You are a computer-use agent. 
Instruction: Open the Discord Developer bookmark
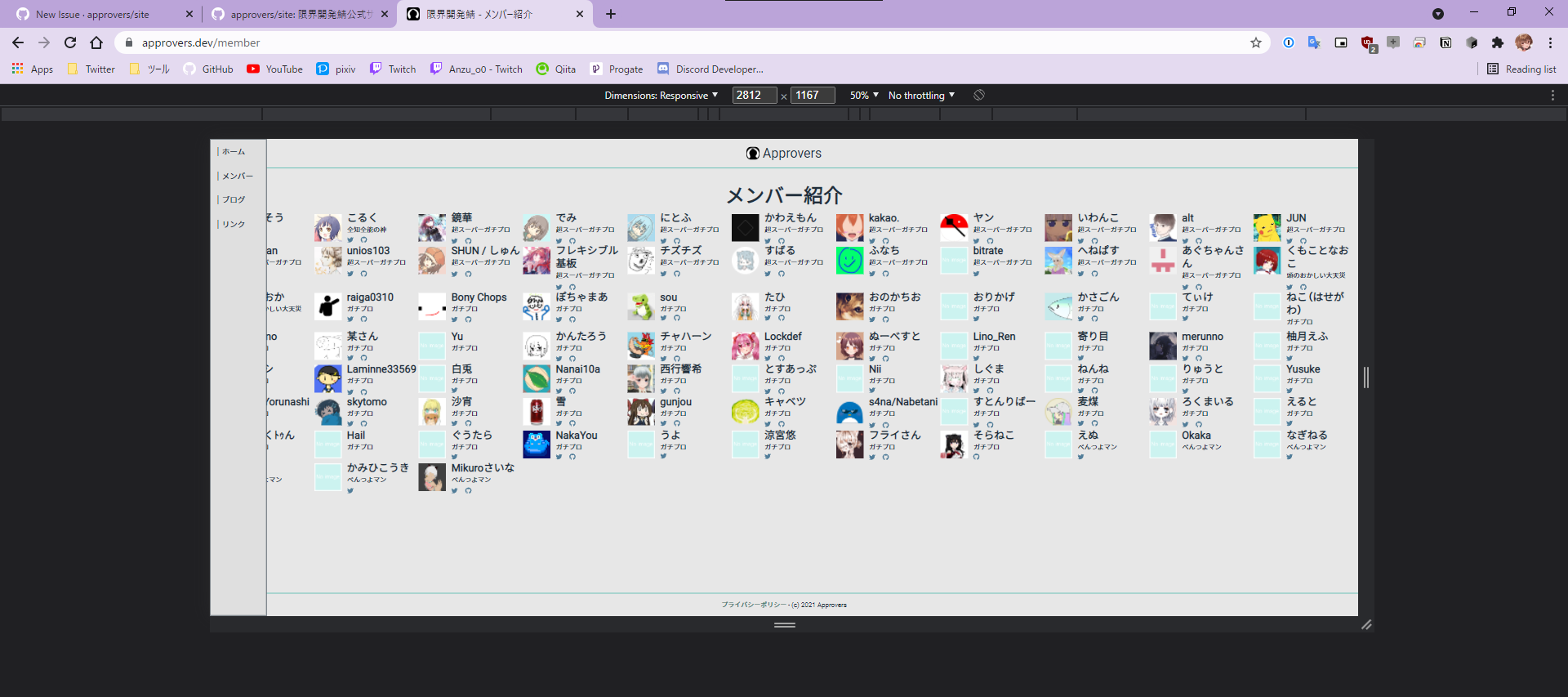click(x=710, y=69)
